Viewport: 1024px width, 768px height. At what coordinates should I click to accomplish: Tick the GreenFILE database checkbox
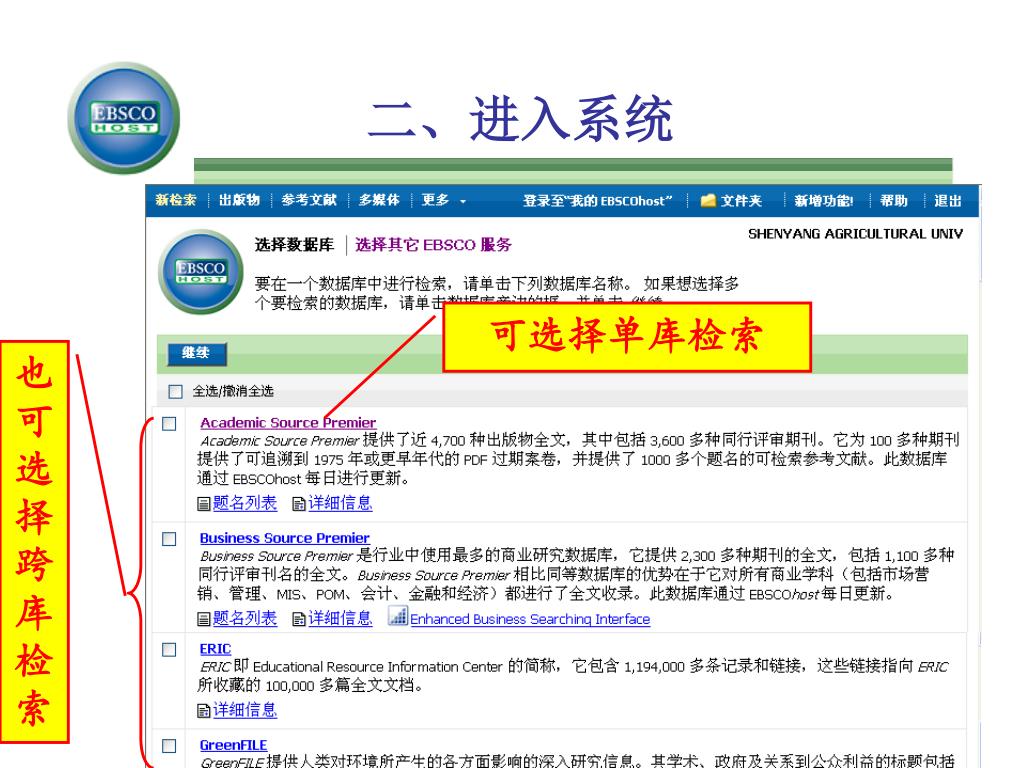coord(169,746)
